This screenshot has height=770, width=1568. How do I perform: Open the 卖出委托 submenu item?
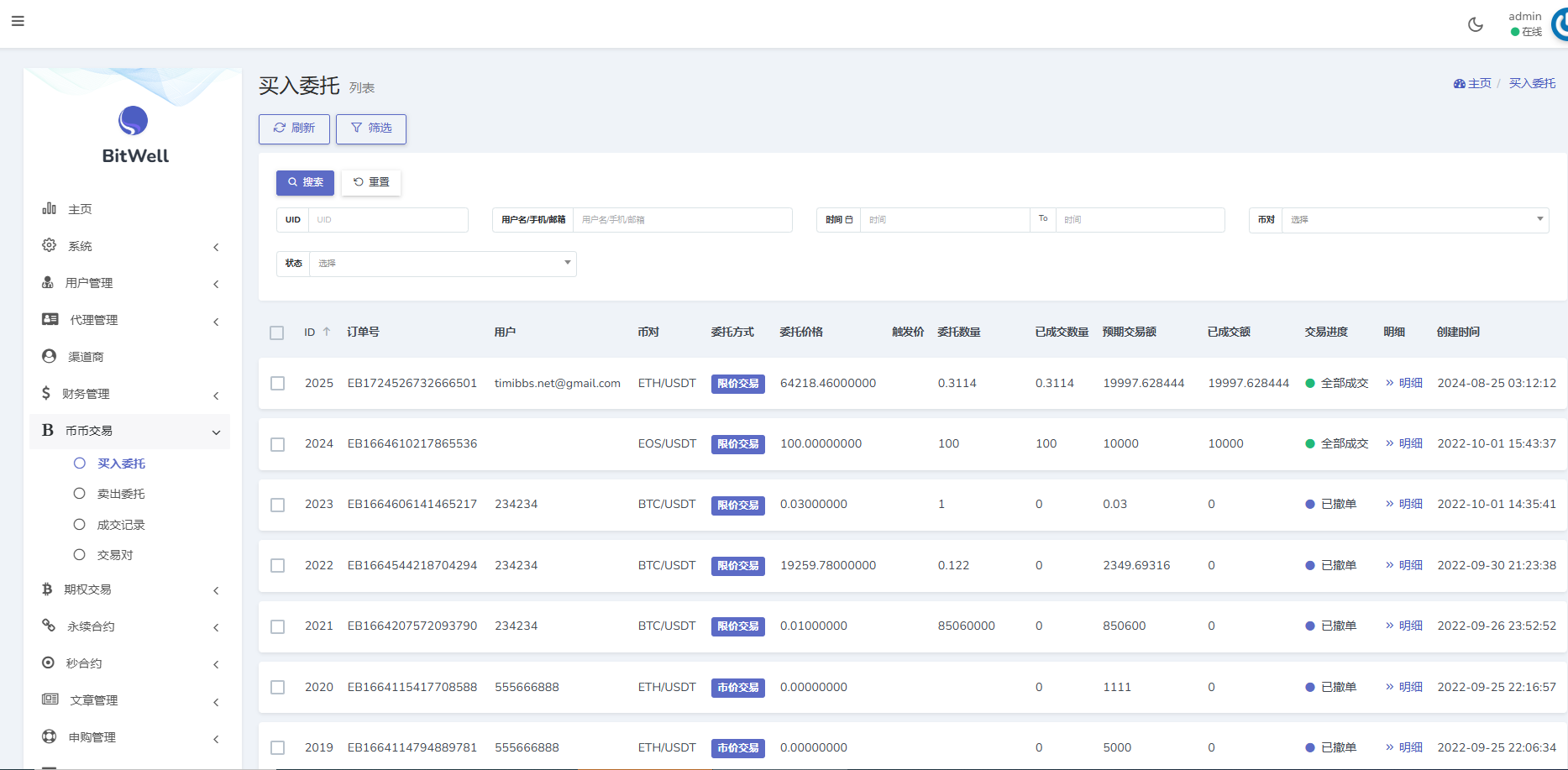pos(121,494)
